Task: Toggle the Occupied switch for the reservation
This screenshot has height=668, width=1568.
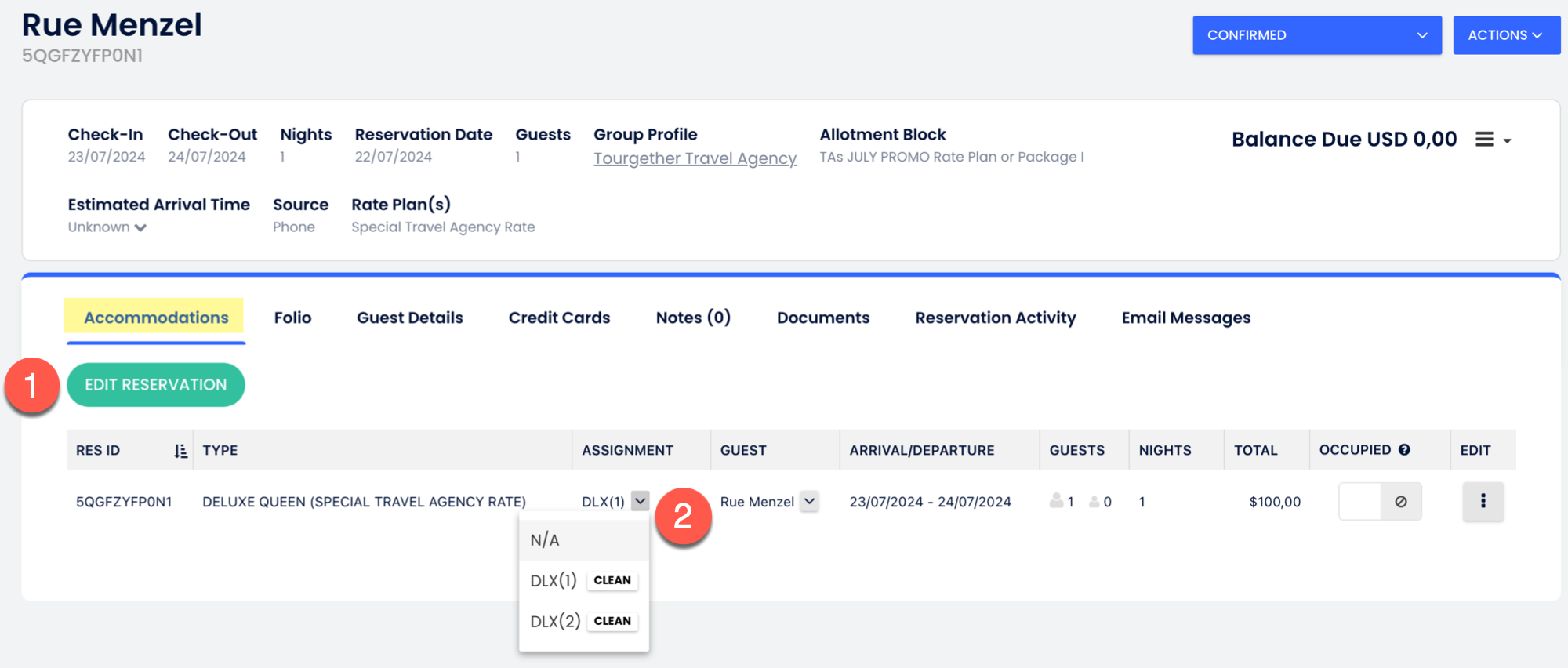Action: pyautogui.click(x=1361, y=502)
